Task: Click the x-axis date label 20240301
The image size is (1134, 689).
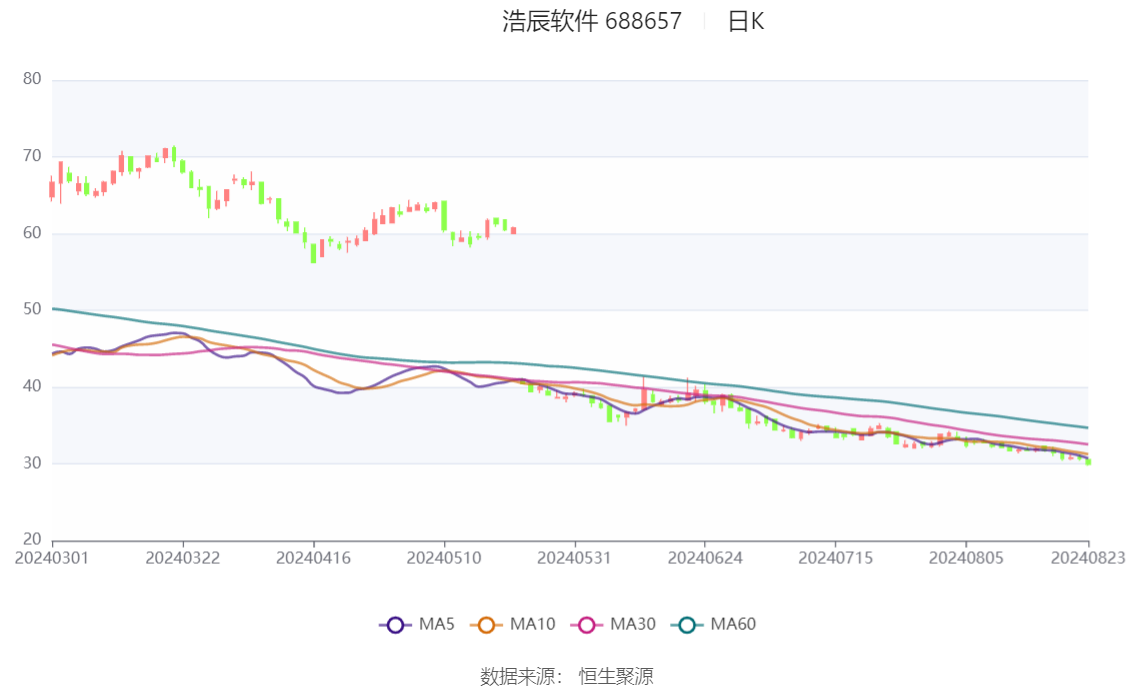Action: click(52, 558)
